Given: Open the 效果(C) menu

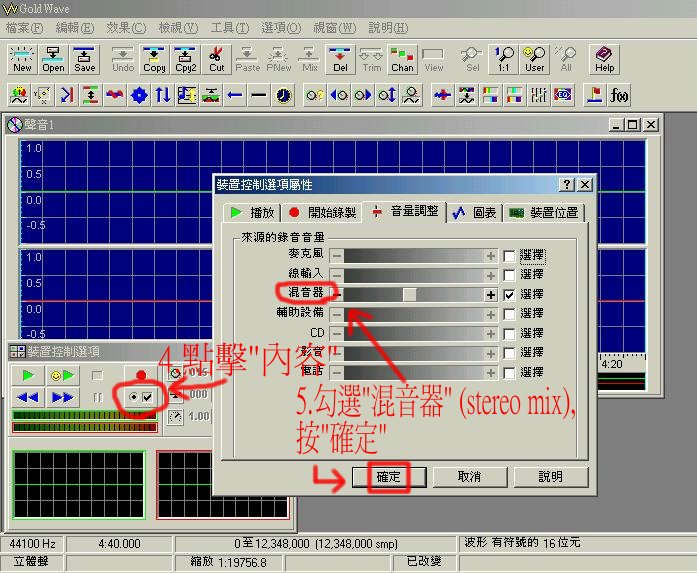Looking at the screenshot, I should pyautogui.click(x=125, y=27).
